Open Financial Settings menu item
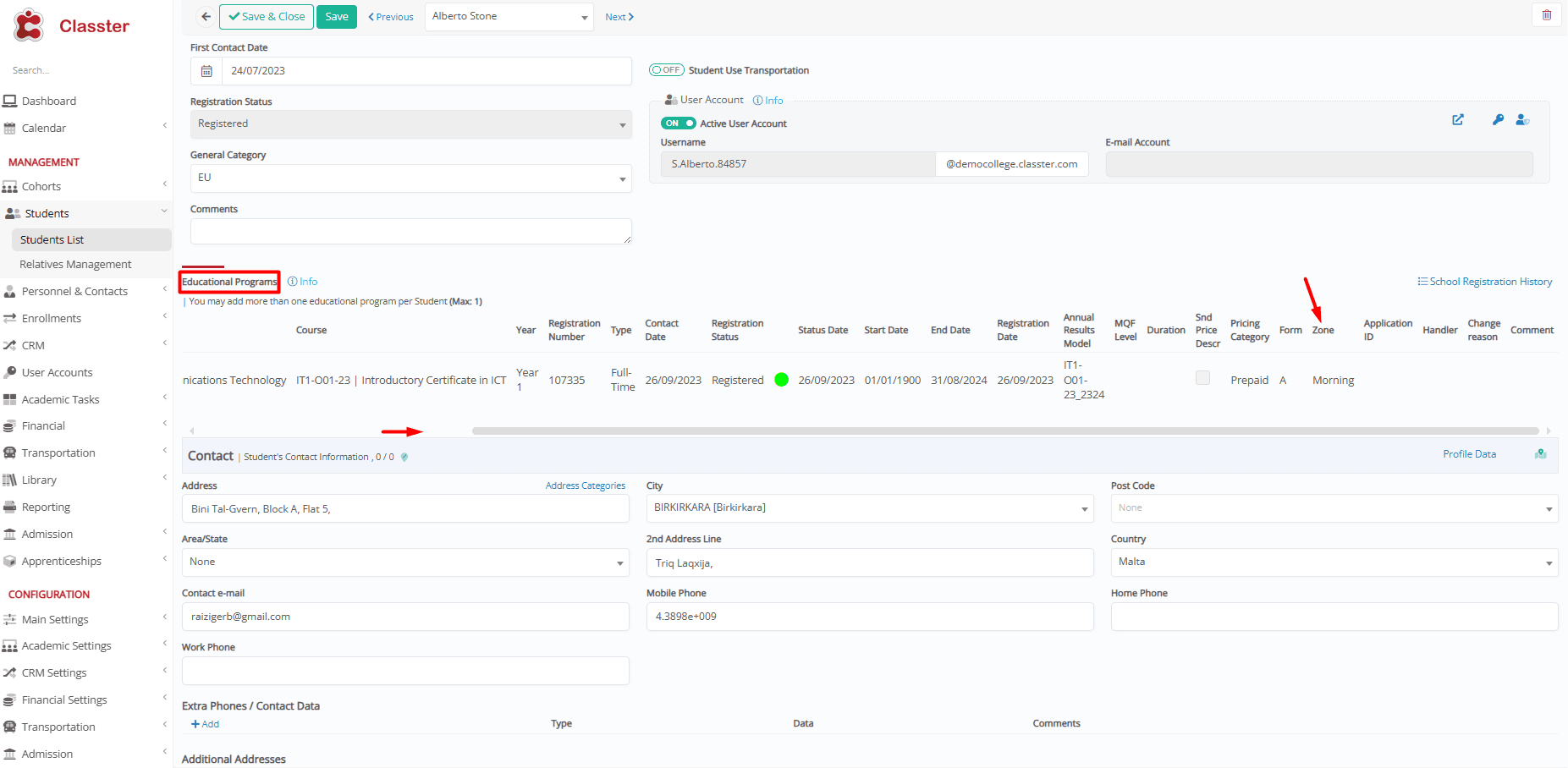The image size is (1568, 768). tap(64, 700)
